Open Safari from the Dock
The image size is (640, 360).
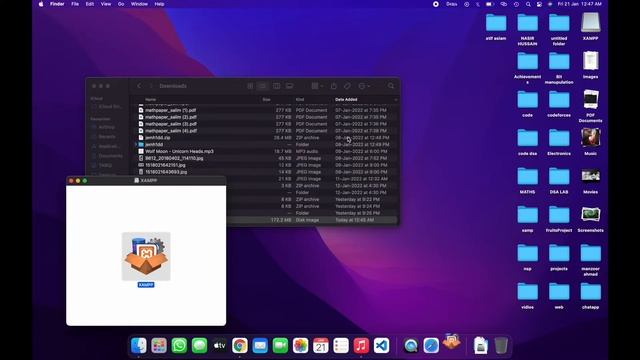tap(431, 346)
